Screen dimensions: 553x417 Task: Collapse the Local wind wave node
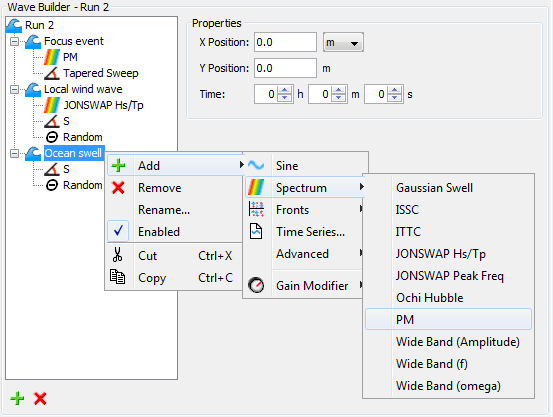(14, 89)
